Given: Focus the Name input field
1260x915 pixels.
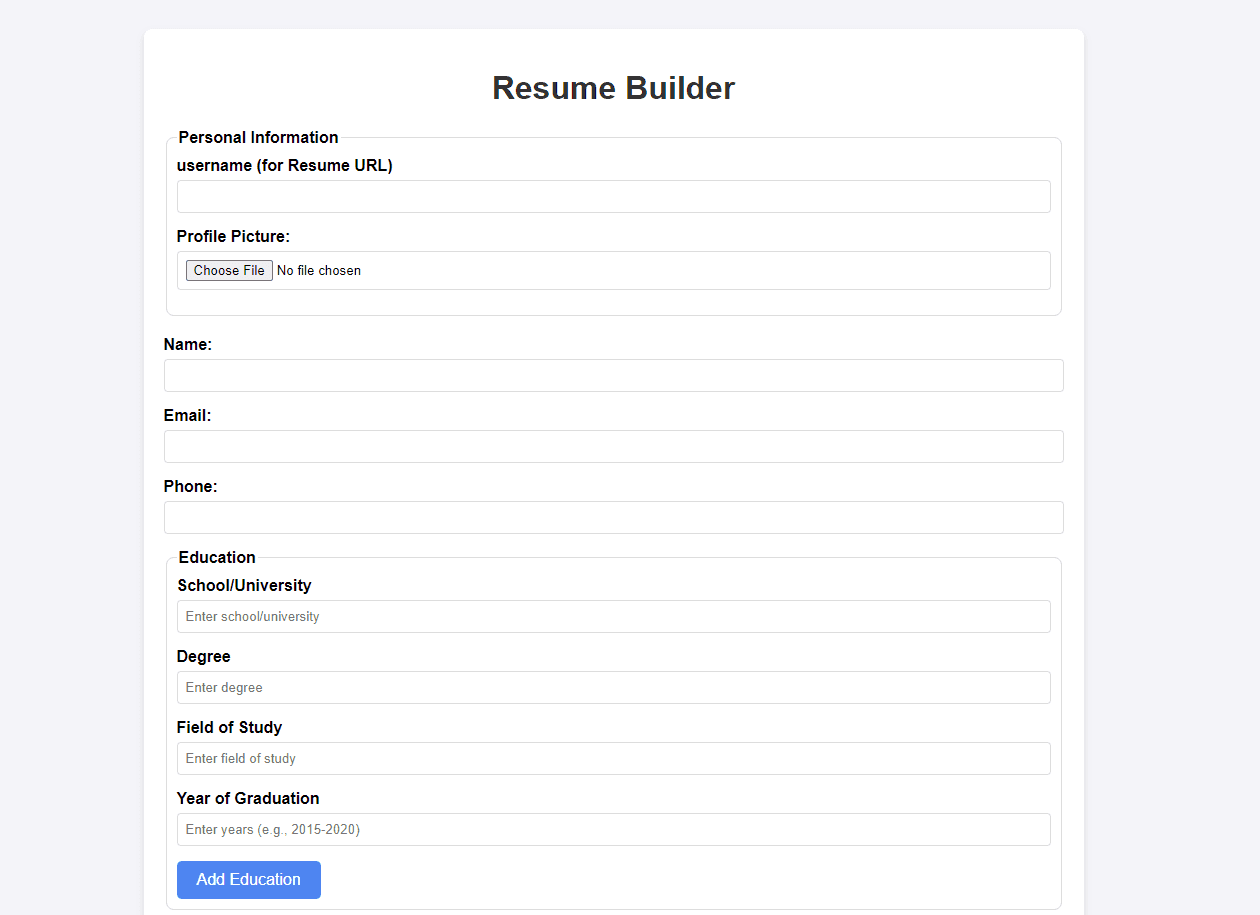Looking at the screenshot, I should pos(613,375).
